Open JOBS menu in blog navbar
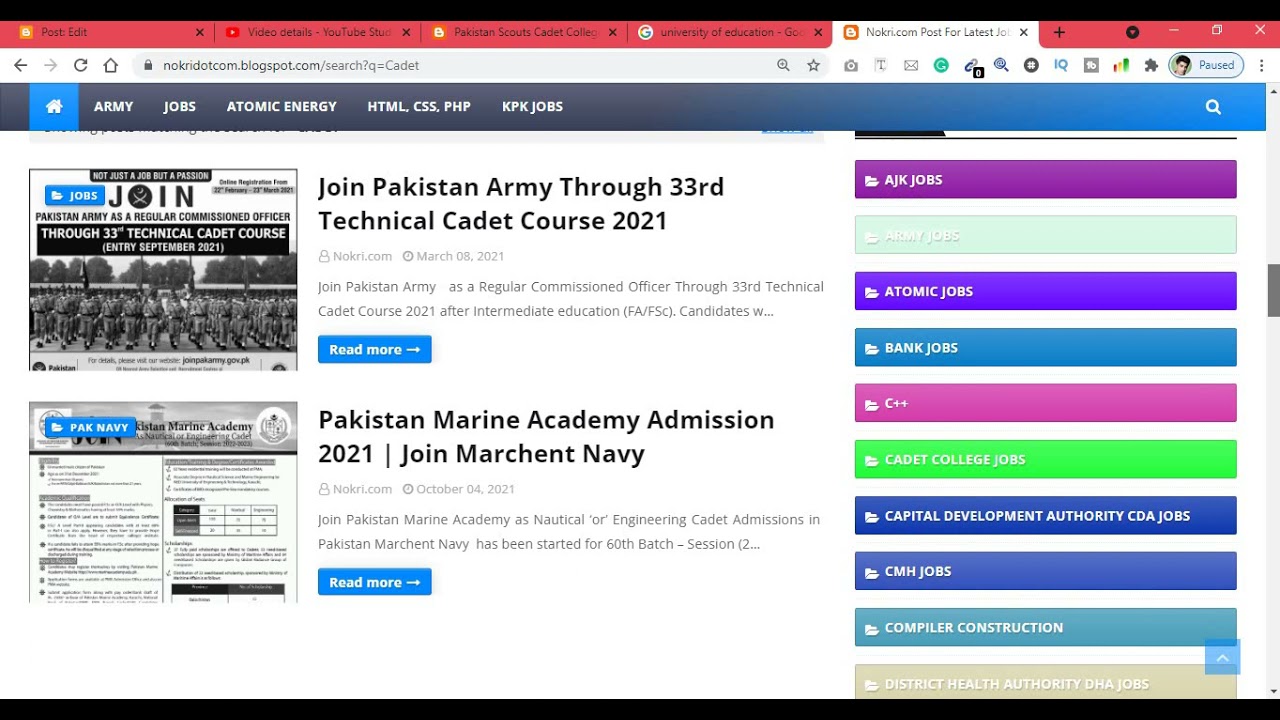Image resolution: width=1280 pixels, height=720 pixels. point(180,106)
